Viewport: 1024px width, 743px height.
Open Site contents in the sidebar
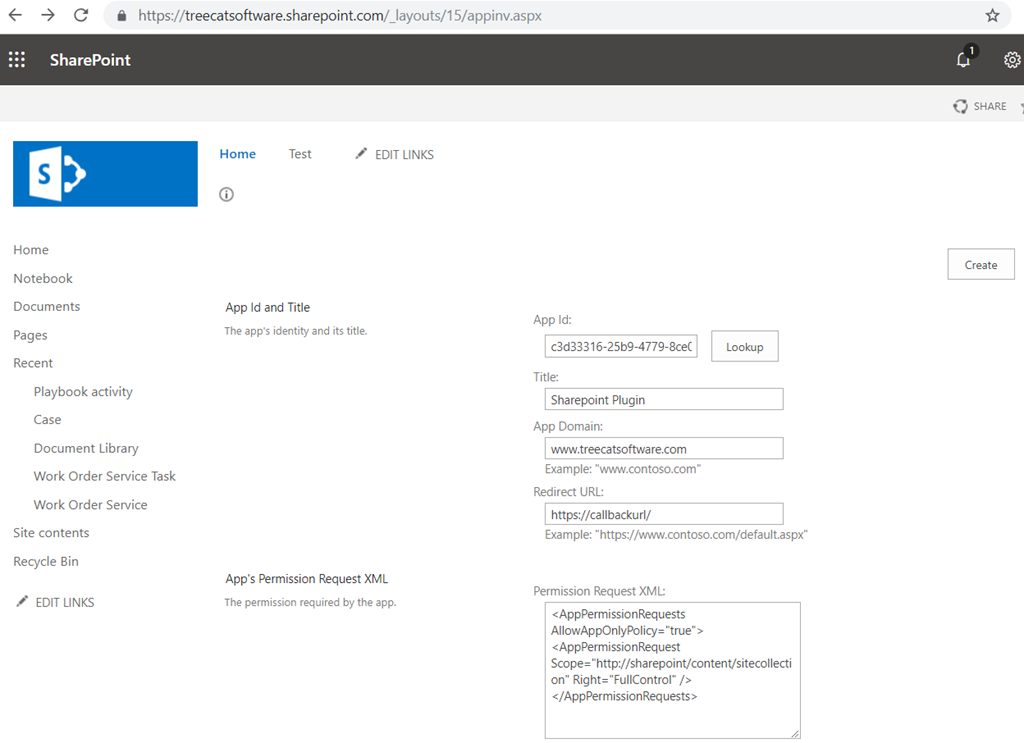tap(51, 533)
